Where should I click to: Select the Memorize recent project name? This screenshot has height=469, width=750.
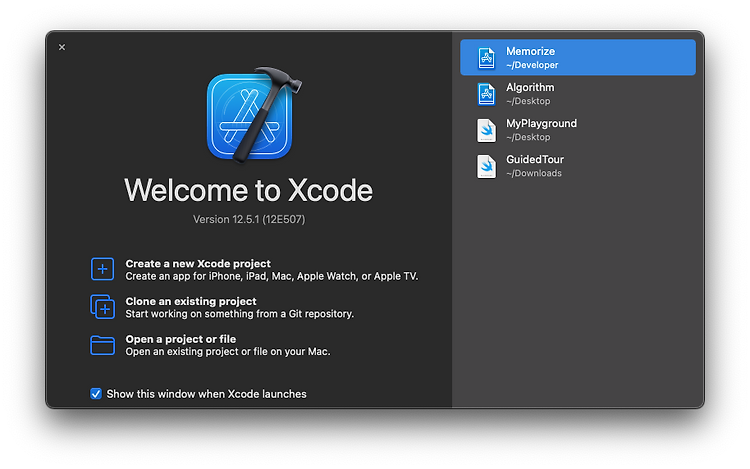530,51
